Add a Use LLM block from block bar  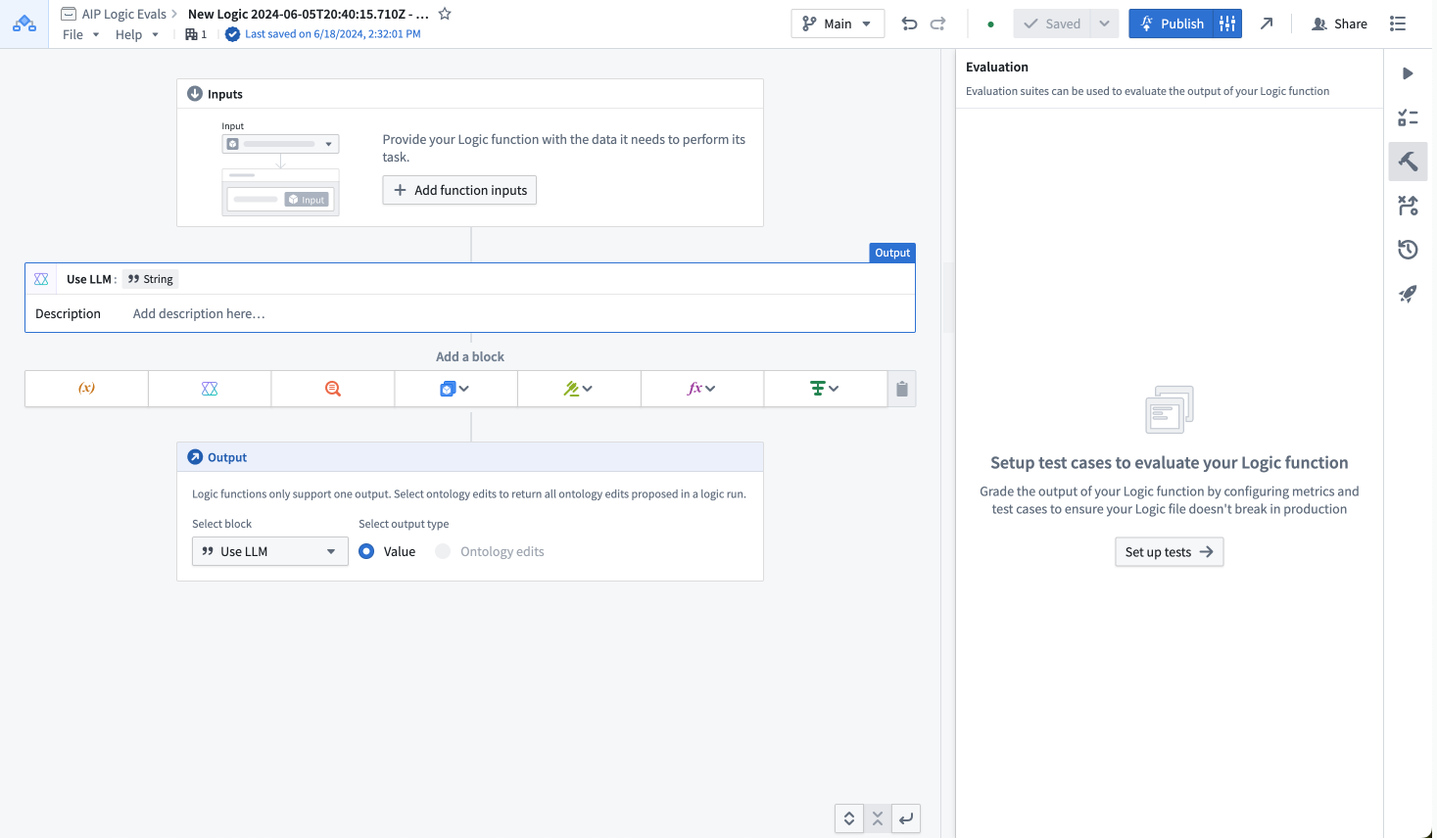pyautogui.click(x=210, y=389)
